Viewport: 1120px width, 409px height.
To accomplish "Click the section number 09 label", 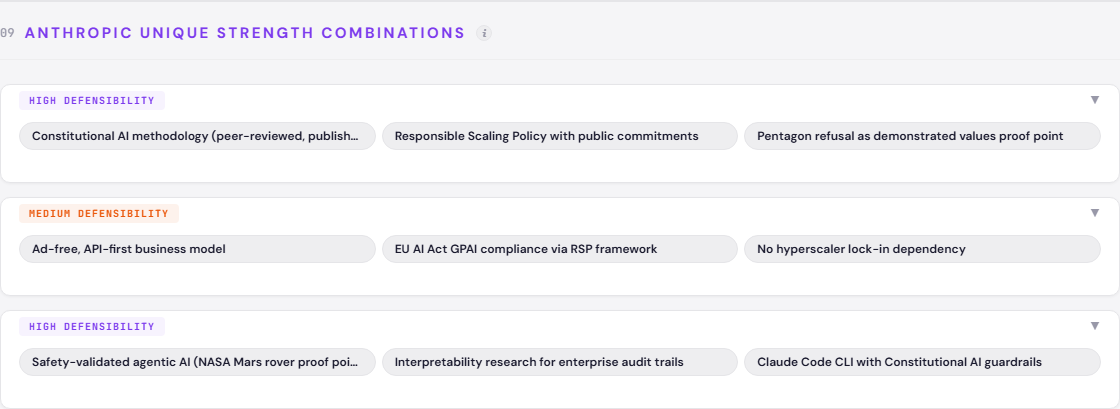I will coord(7,33).
